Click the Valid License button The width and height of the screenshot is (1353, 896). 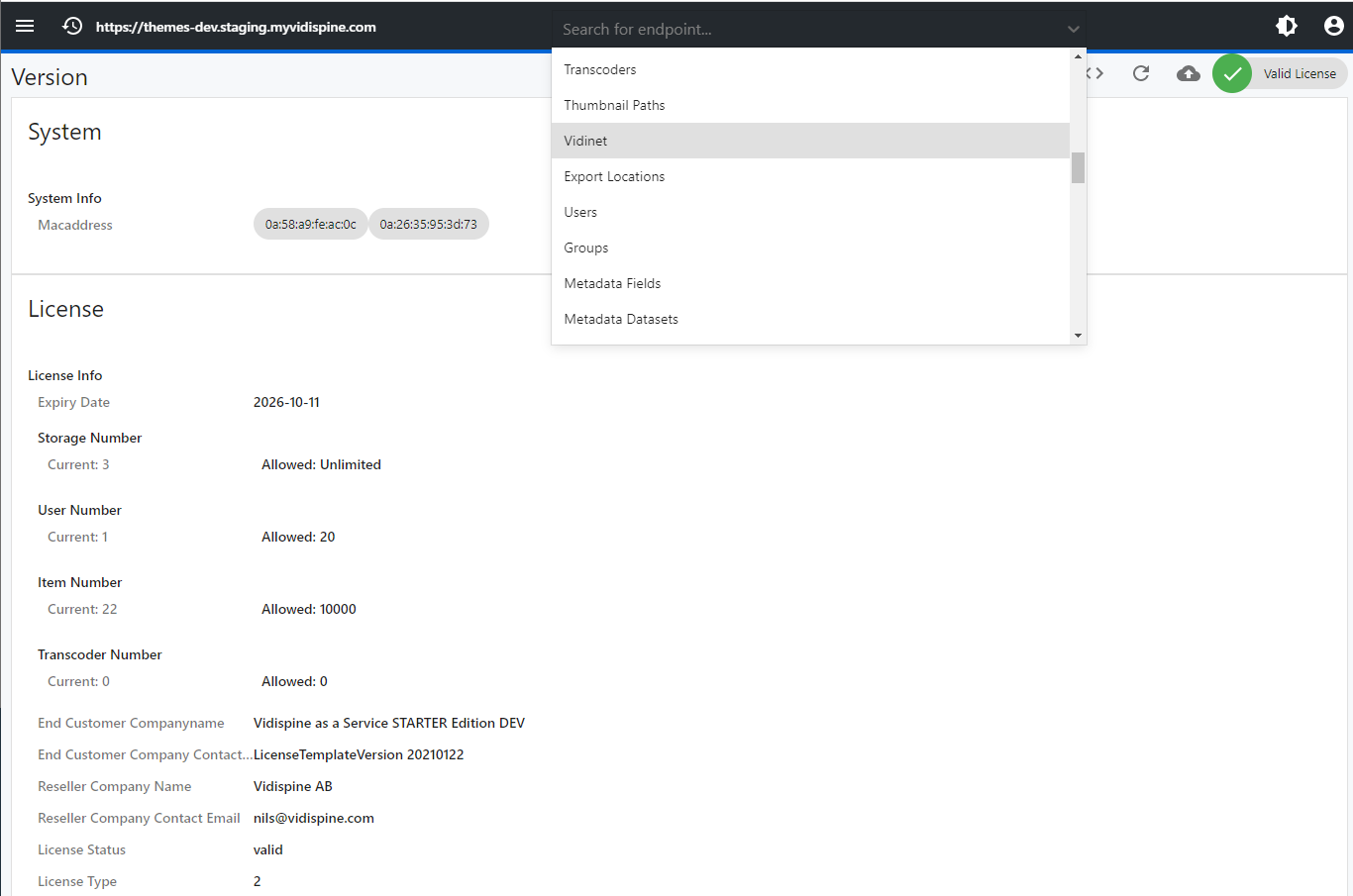(x=1299, y=73)
